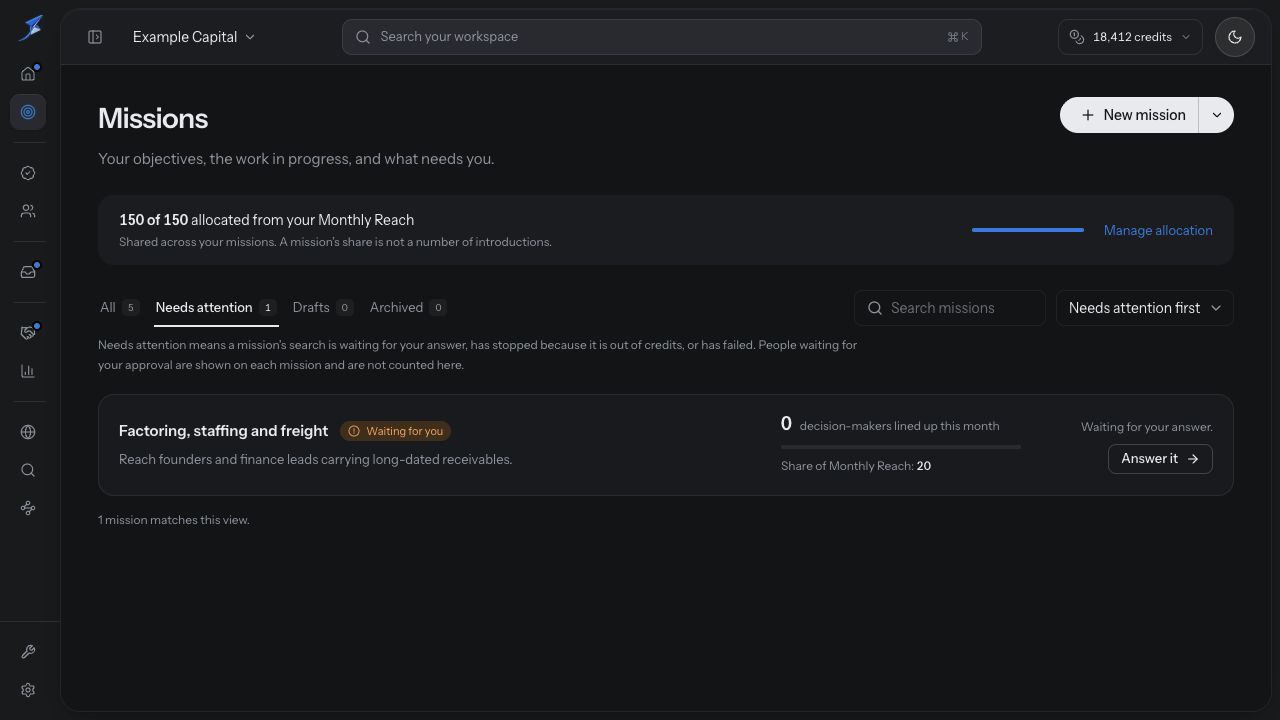Open the Needs attention first sort dropdown
The image size is (1280, 720).
point(1145,308)
